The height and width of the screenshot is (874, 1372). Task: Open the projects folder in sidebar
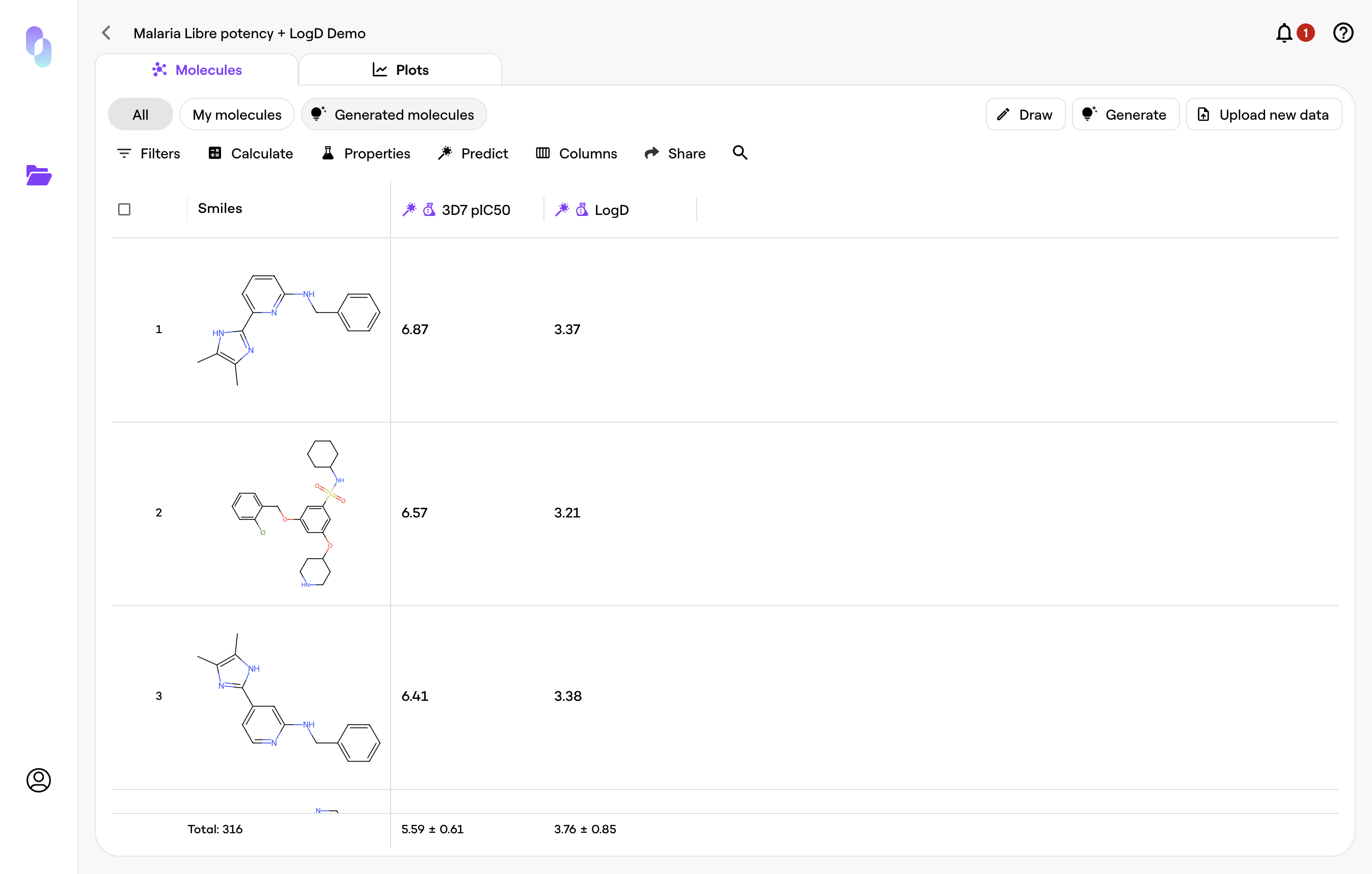pyautogui.click(x=39, y=176)
